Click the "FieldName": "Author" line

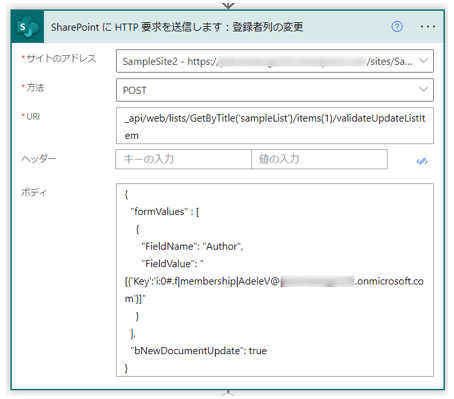tap(192, 246)
